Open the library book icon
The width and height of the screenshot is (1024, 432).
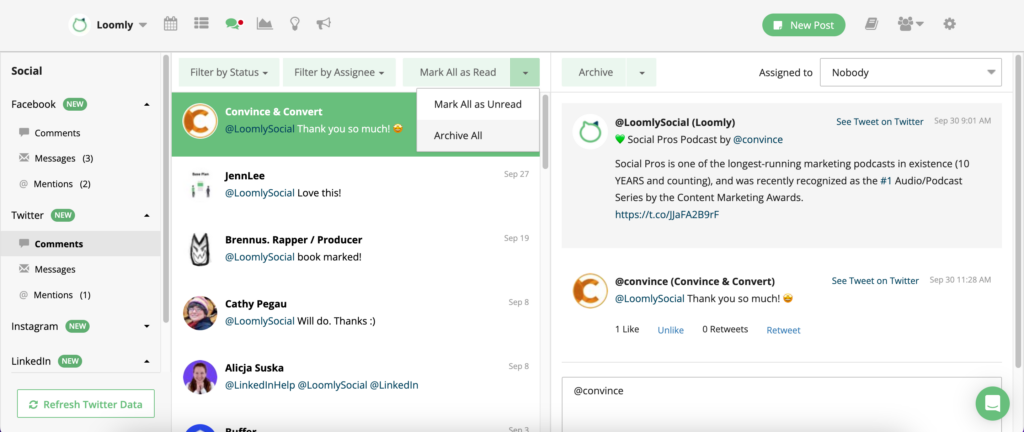872,24
